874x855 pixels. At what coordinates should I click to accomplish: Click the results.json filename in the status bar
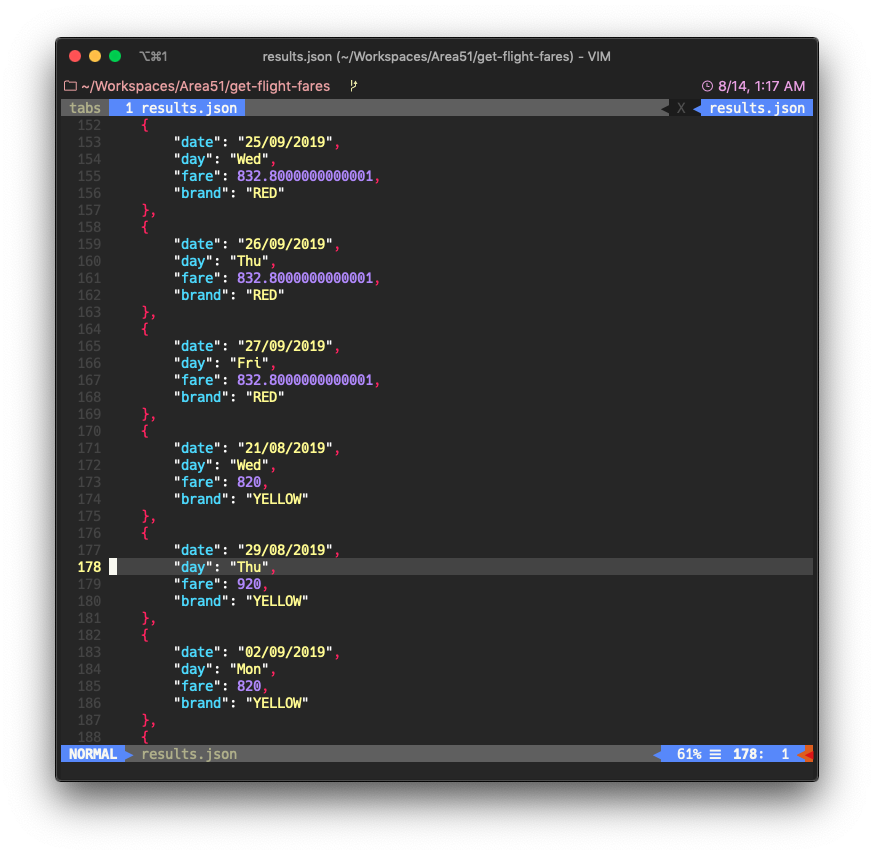189,754
